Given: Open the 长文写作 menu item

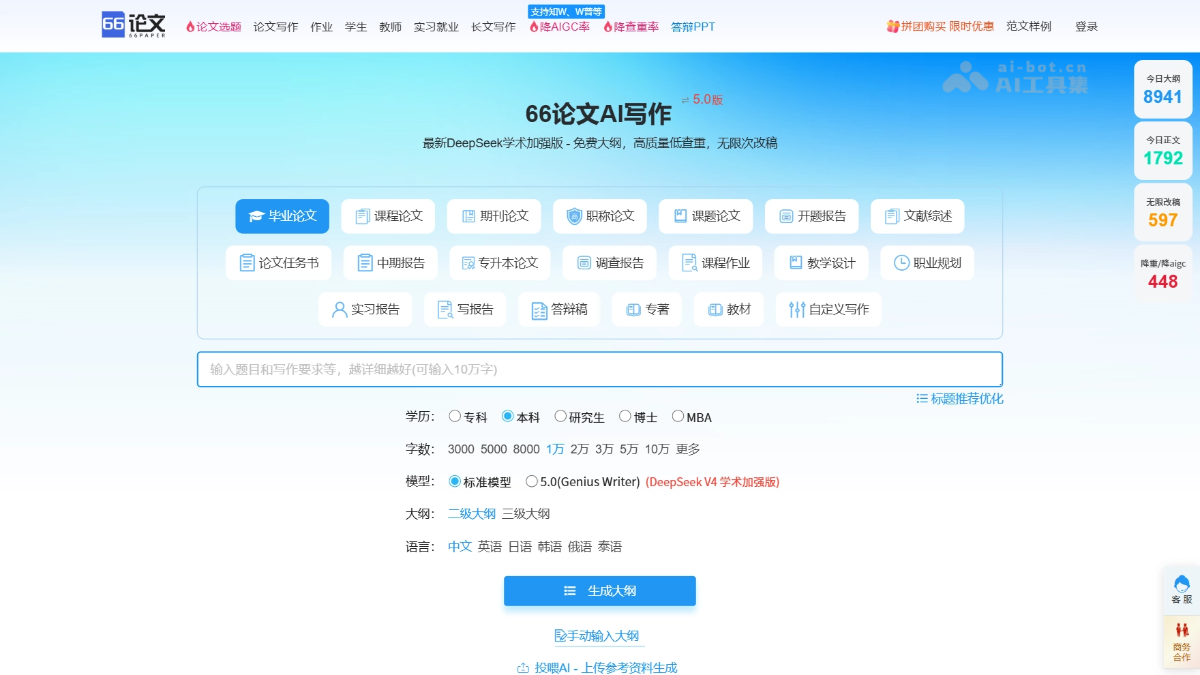Looking at the screenshot, I should 494,27.
